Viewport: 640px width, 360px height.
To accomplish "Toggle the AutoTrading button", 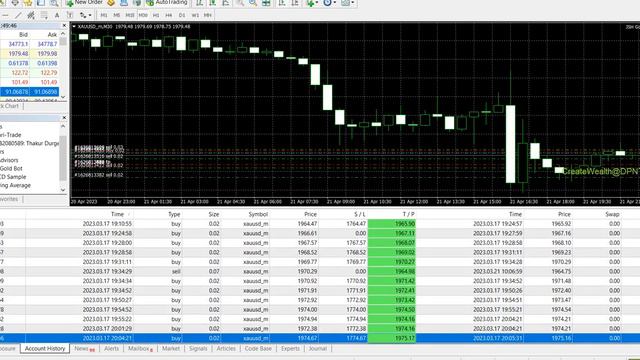I will (167, 3).
